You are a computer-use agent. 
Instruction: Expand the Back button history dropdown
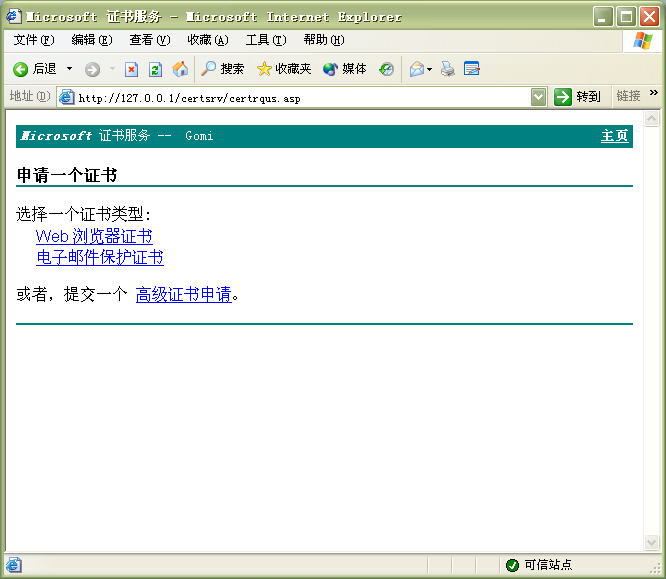pyautogui.click(x=69, y=68)
